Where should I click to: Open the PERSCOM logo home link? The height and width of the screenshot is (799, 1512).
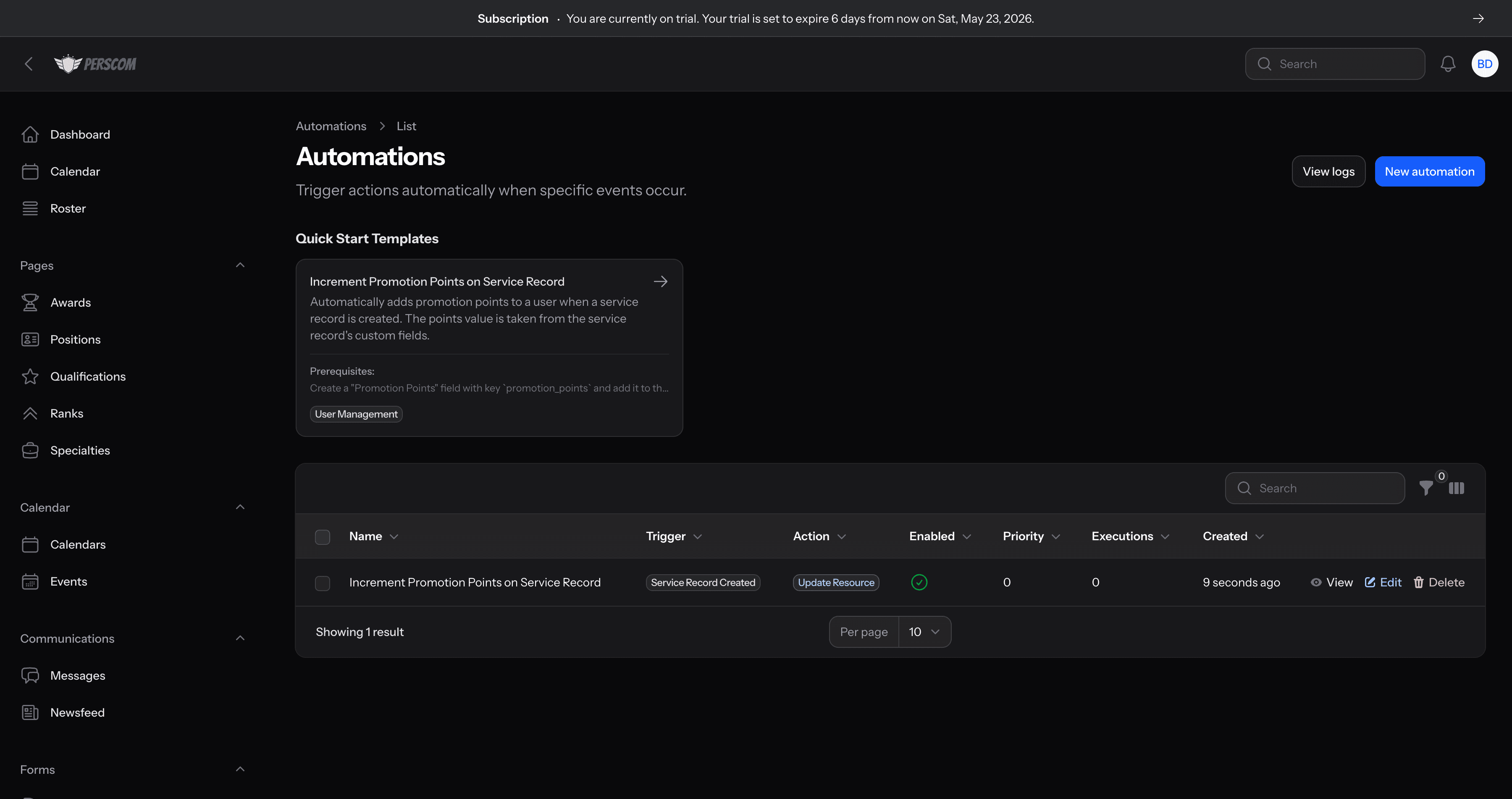point(95,64)
